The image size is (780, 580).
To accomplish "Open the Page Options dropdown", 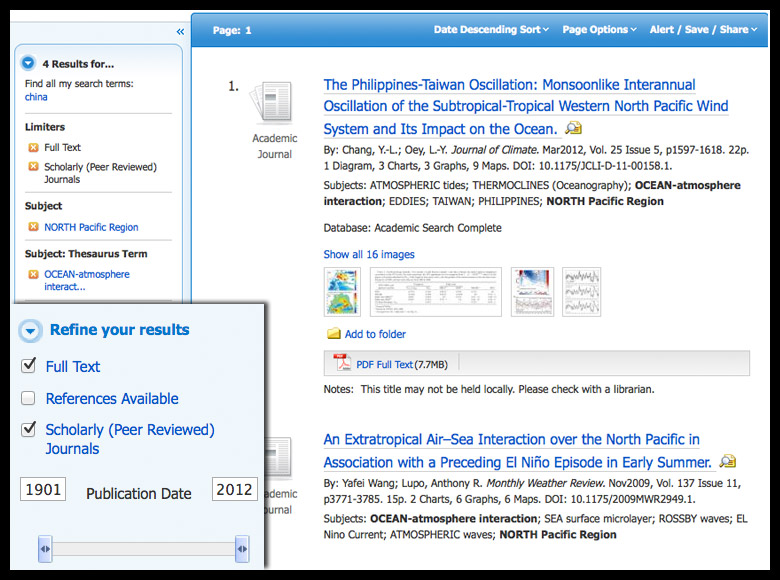I will pos(599,30).
